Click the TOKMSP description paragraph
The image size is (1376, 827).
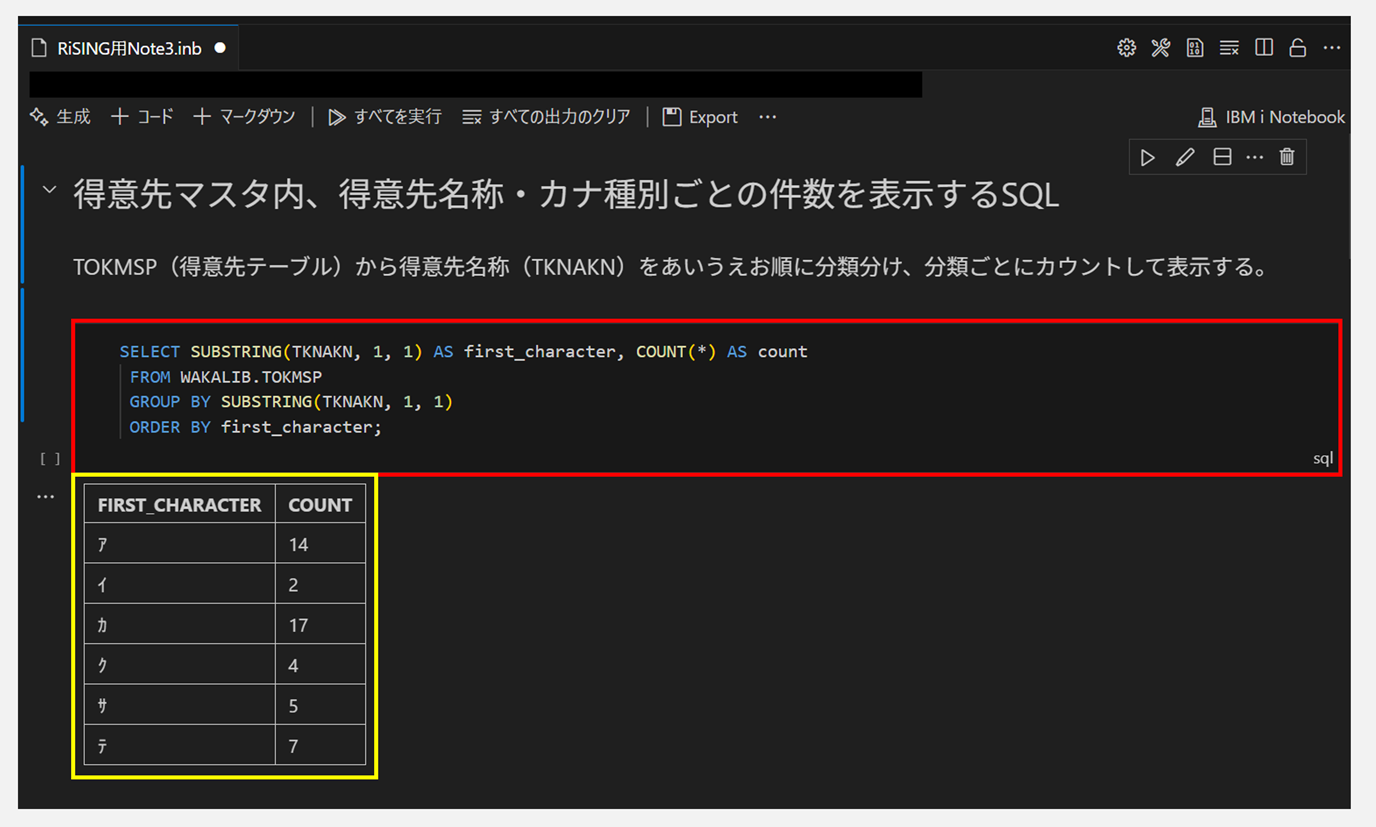tap(671, 268)
